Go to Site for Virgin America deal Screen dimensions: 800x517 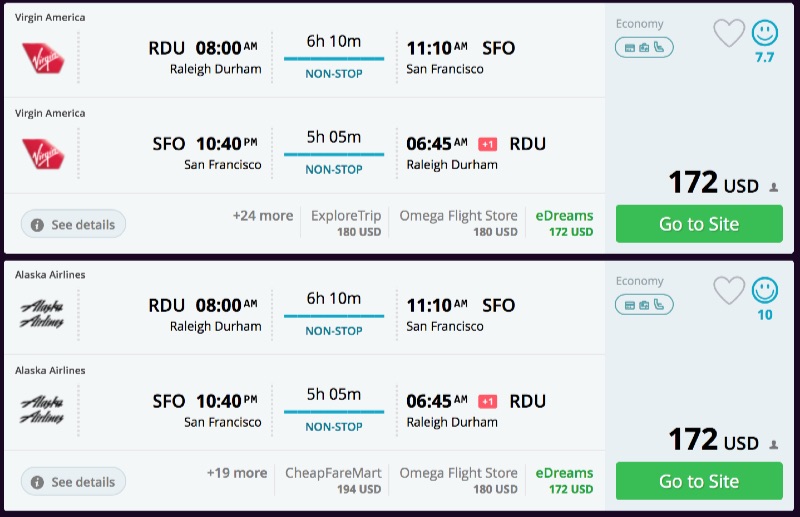697,224
